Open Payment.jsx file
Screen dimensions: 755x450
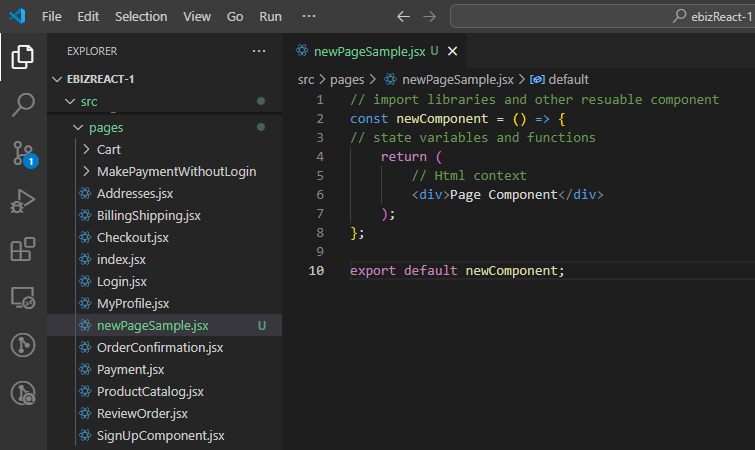pyautogui.click(x=130, y=370)
